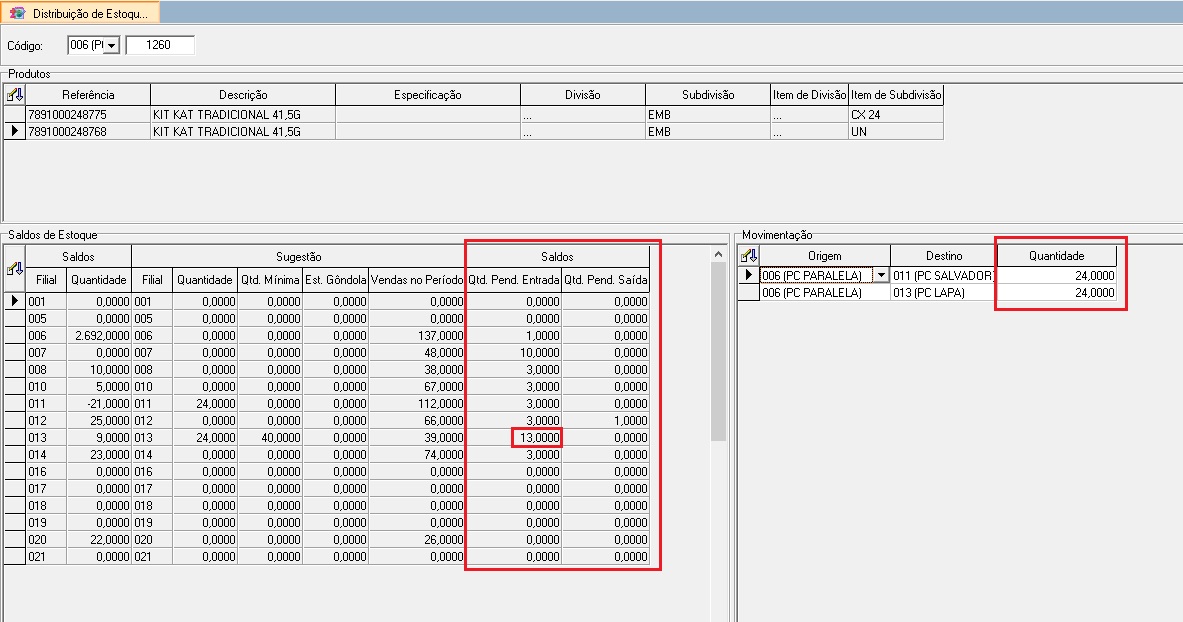Click the Vendas no Período column header
This screenshot has width=1183, height=622.
pyautogui.click(x=416, y=279)
